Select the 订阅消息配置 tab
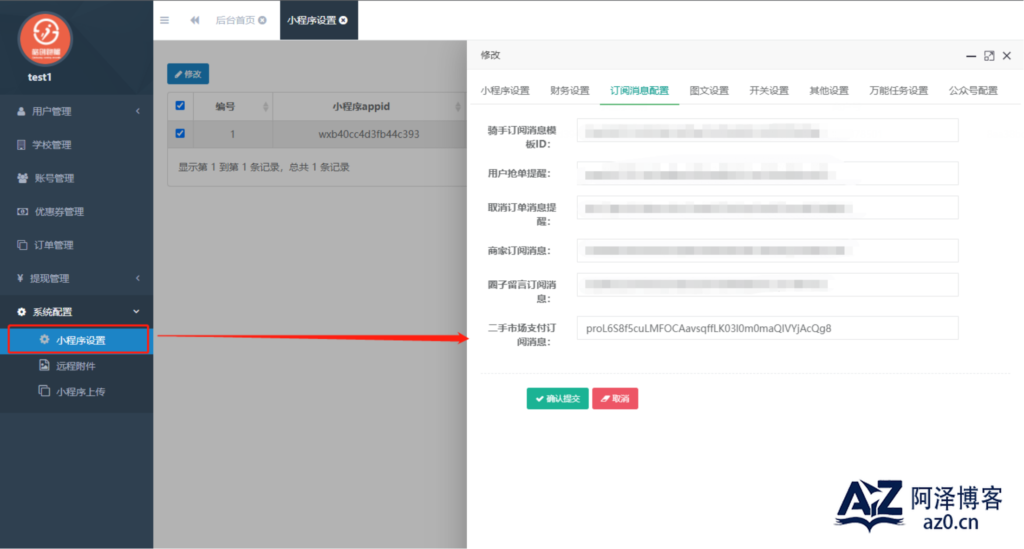Image resolution: width=1024 pixels, height=549 pixels. point(639,91)
